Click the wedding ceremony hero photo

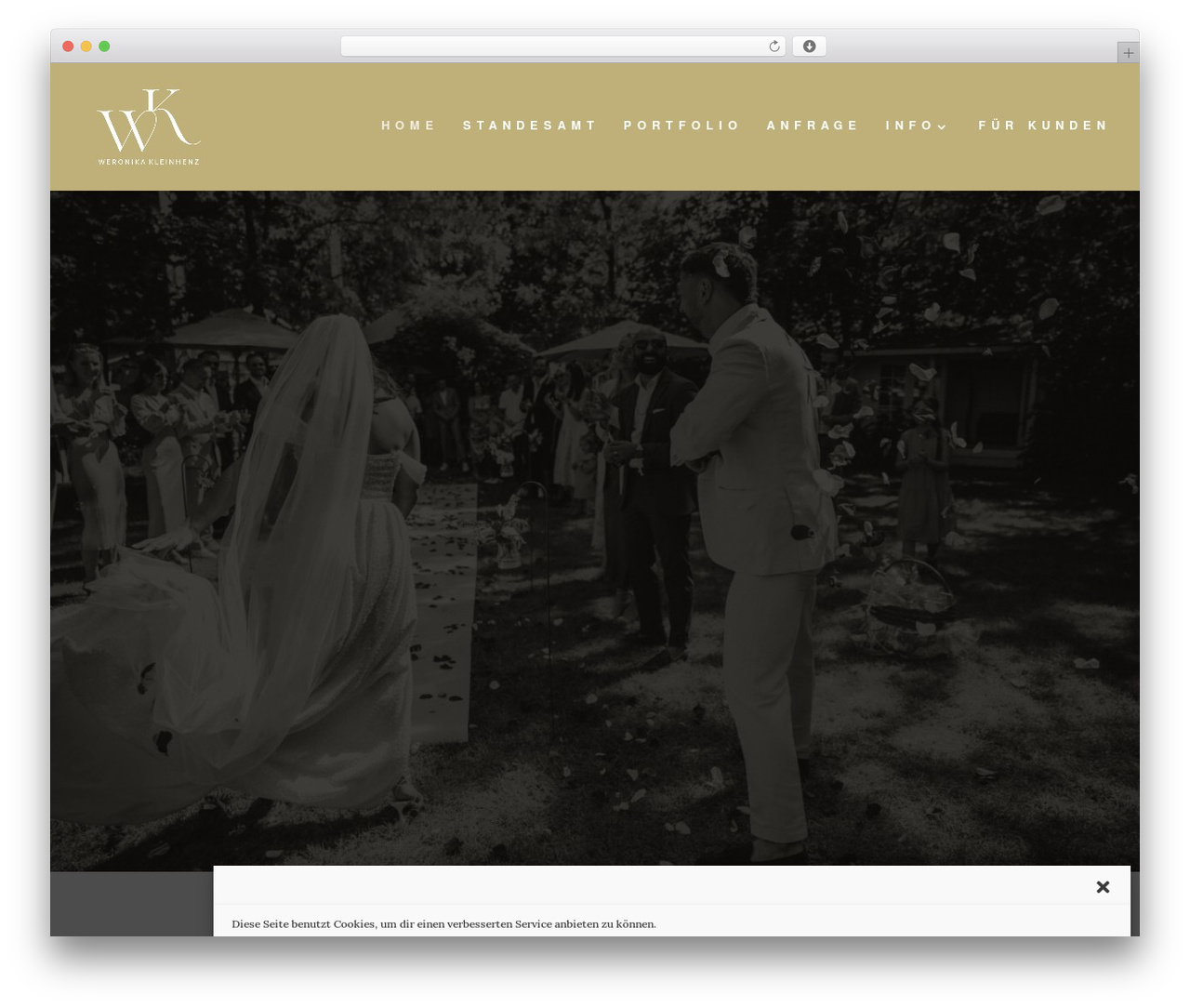click(x=595, y=530)
